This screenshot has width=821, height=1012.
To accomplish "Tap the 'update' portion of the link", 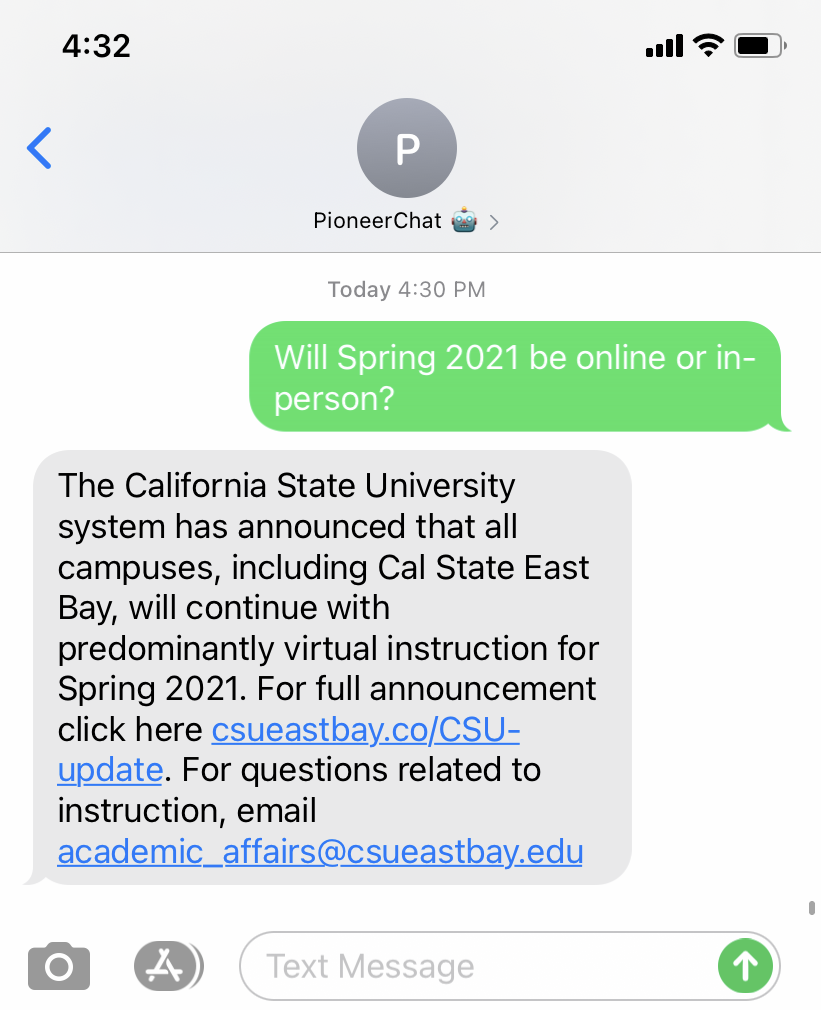I will pyautogui.click(x=110, y=771).
